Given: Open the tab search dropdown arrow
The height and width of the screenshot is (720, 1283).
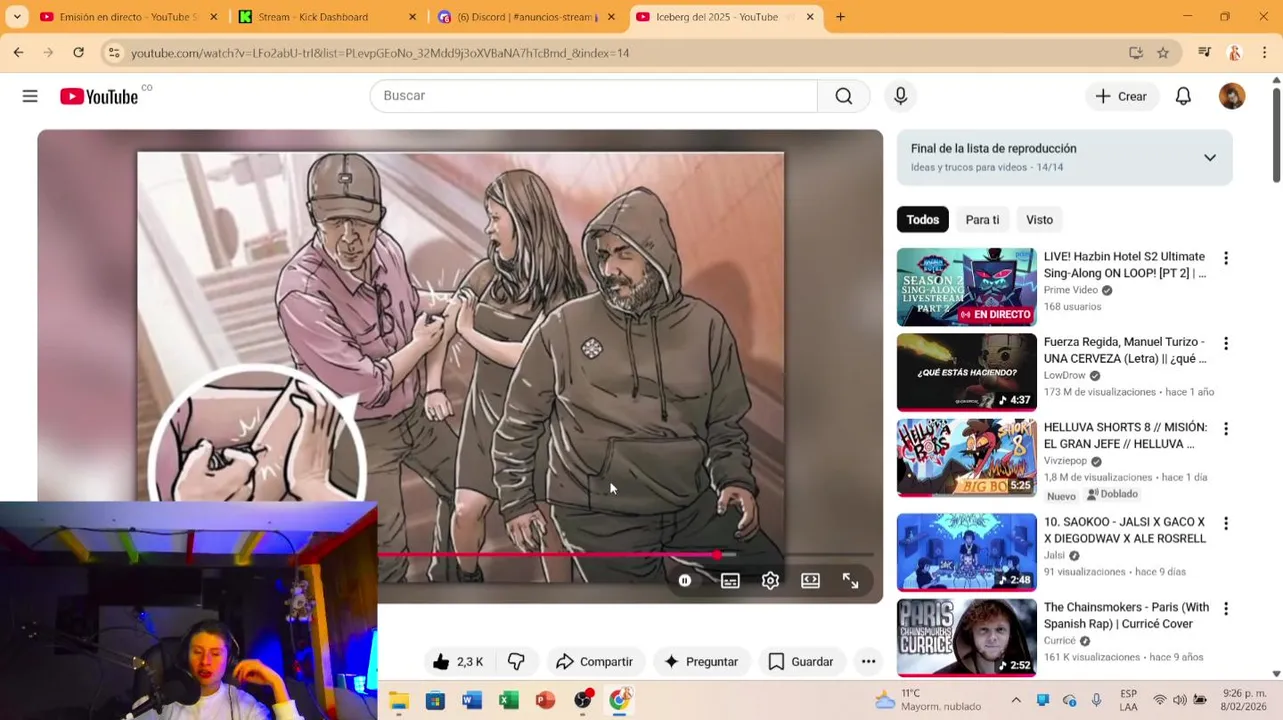Looking at the screenshot, I should point(17,17).
